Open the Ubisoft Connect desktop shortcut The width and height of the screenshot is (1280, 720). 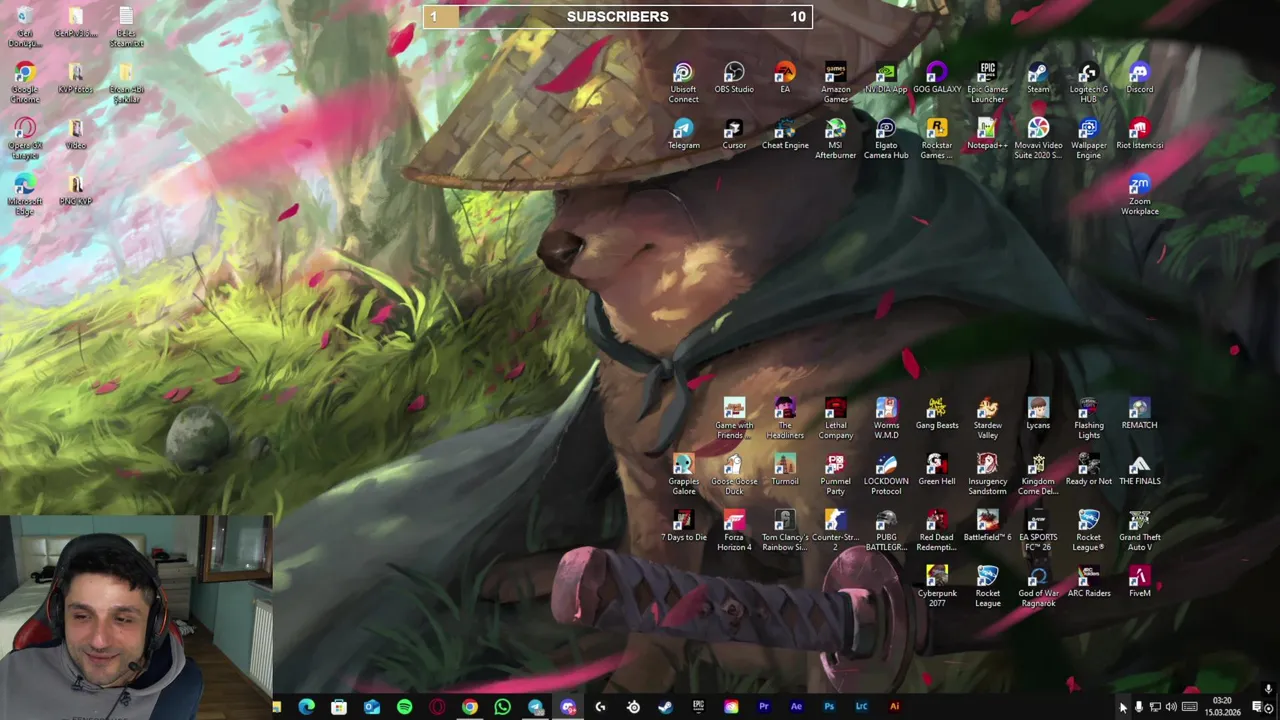pos(683,82)
